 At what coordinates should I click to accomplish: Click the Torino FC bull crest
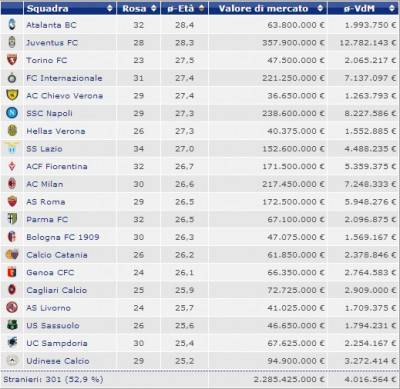tap(12, 60)
